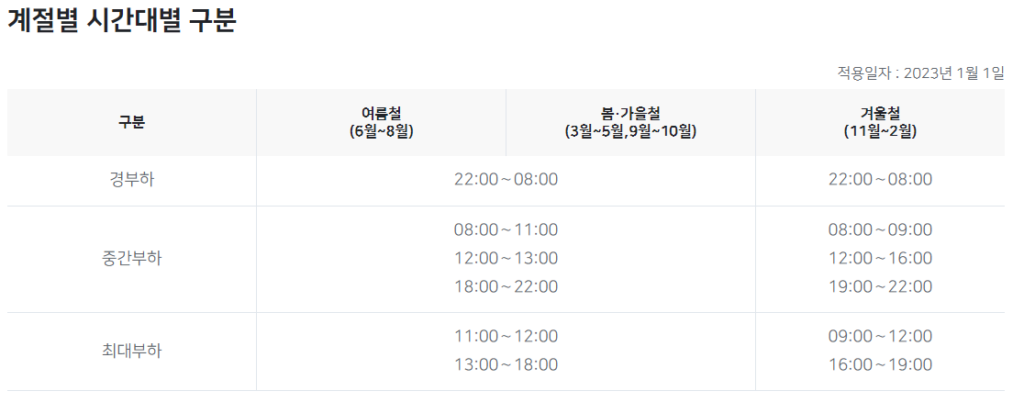1024x402 pixels.
Task: Select the 13:00~18:00 time range
Action: (x=506, y=365)
